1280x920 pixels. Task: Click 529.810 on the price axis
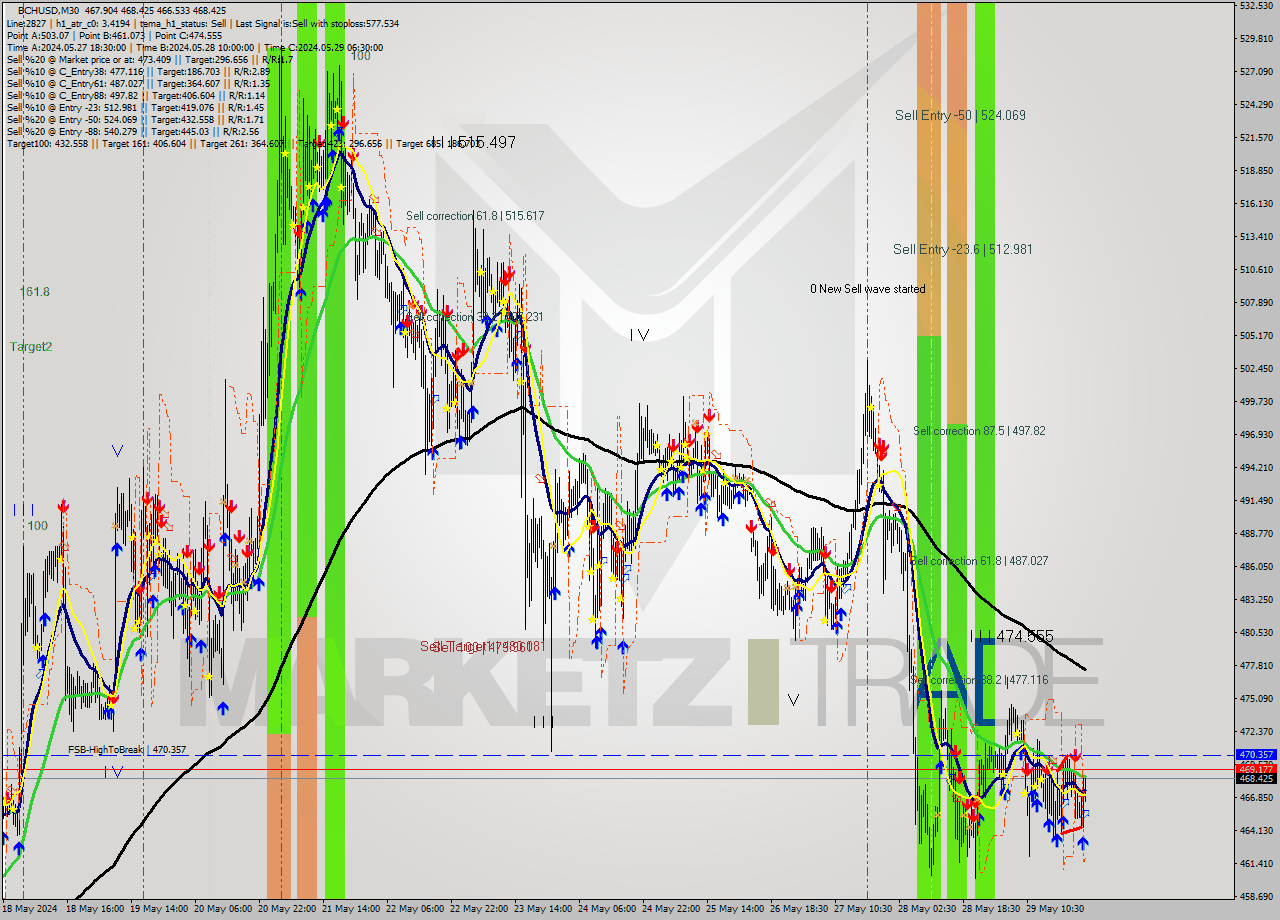click(1256, 39)
